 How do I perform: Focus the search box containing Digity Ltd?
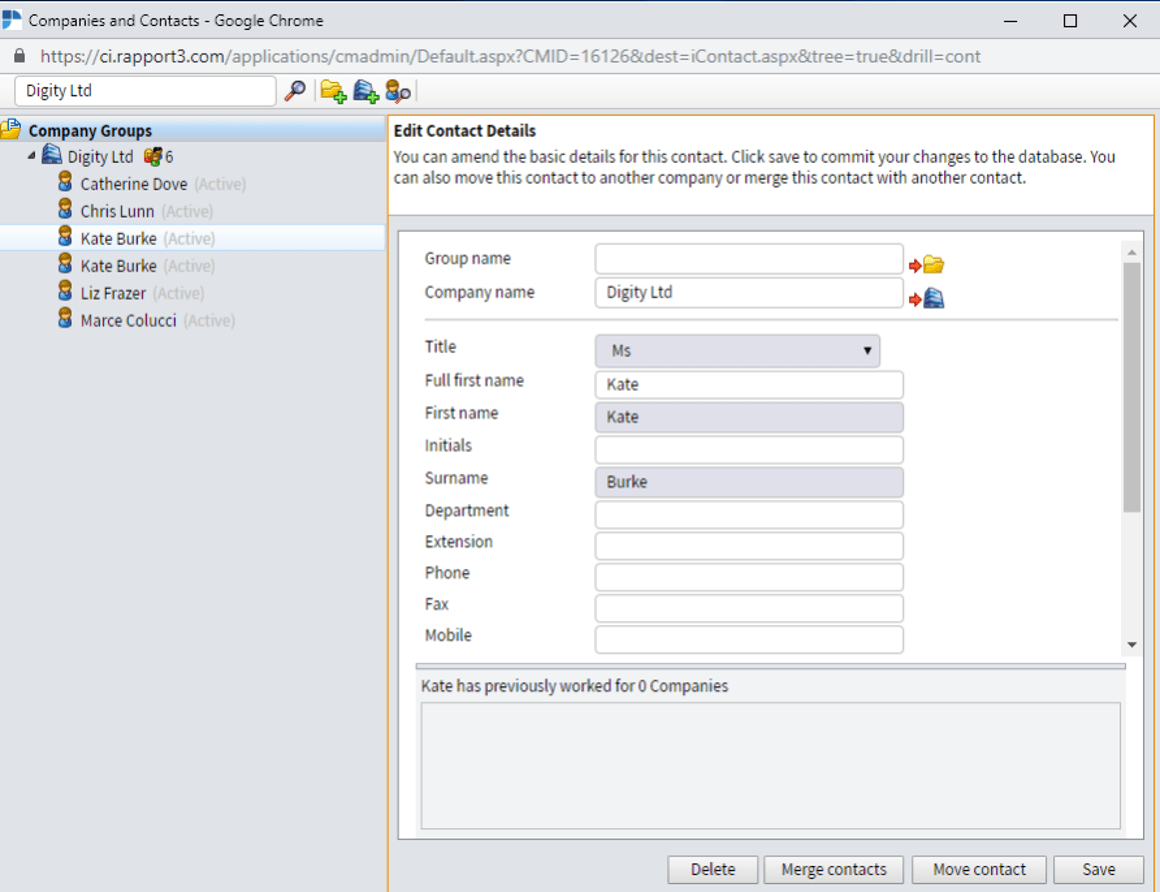(145, 91)
